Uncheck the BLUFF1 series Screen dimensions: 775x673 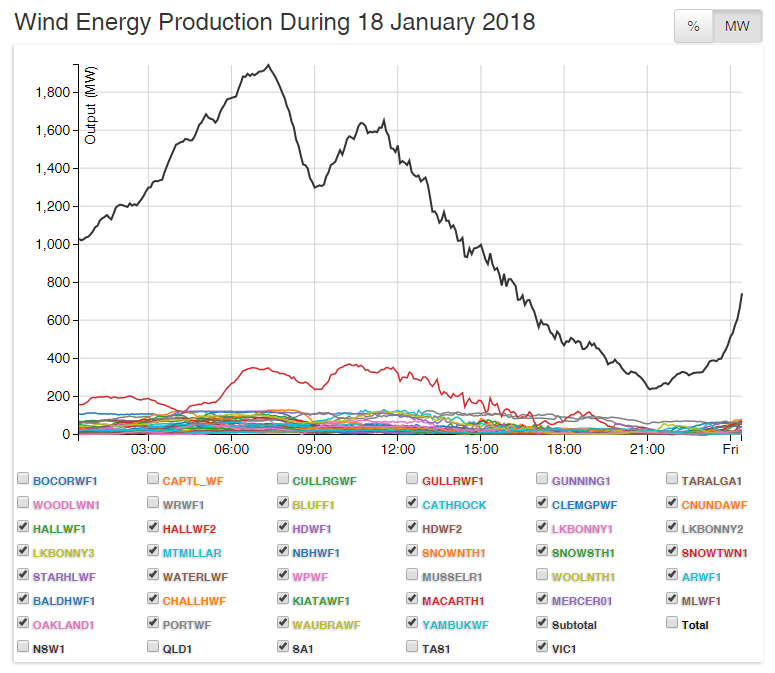point(283,503)
